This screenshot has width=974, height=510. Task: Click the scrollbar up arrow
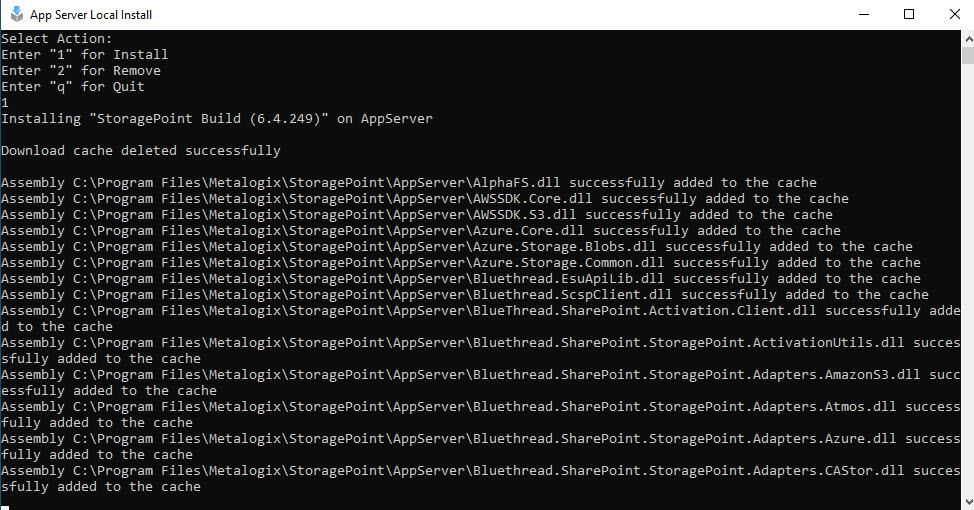967,38
